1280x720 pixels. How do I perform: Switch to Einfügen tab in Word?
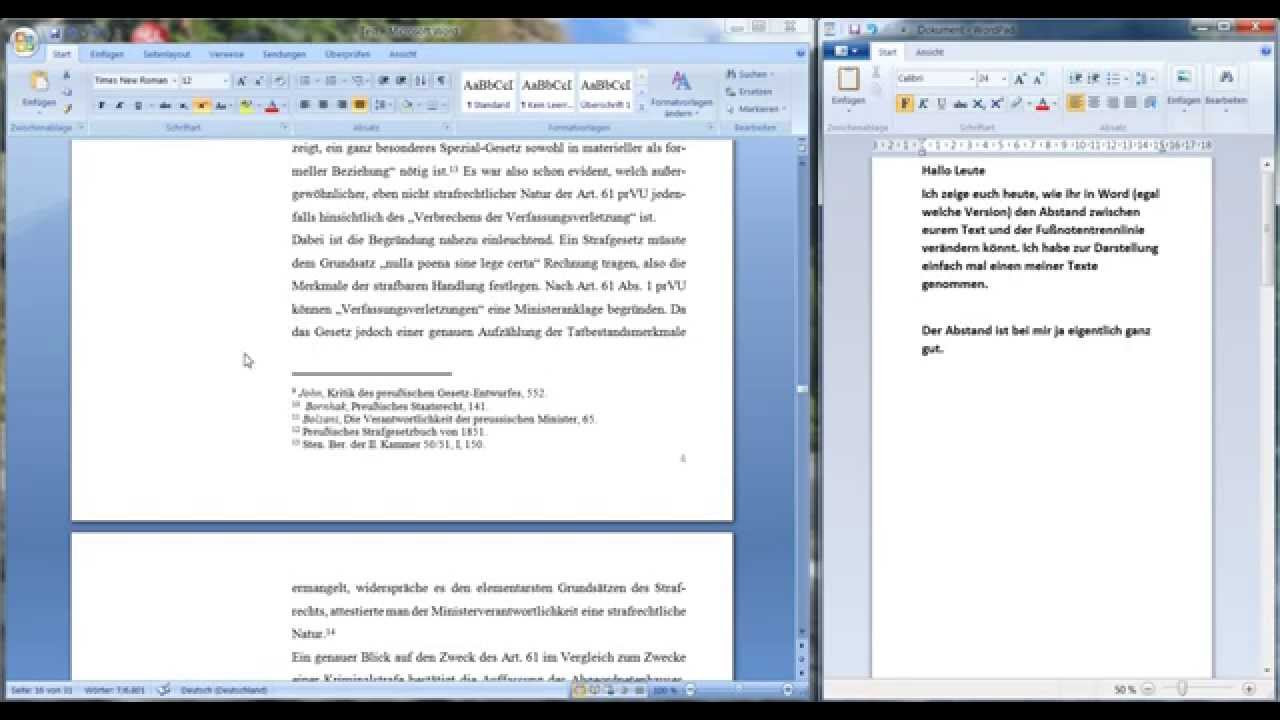107,54
